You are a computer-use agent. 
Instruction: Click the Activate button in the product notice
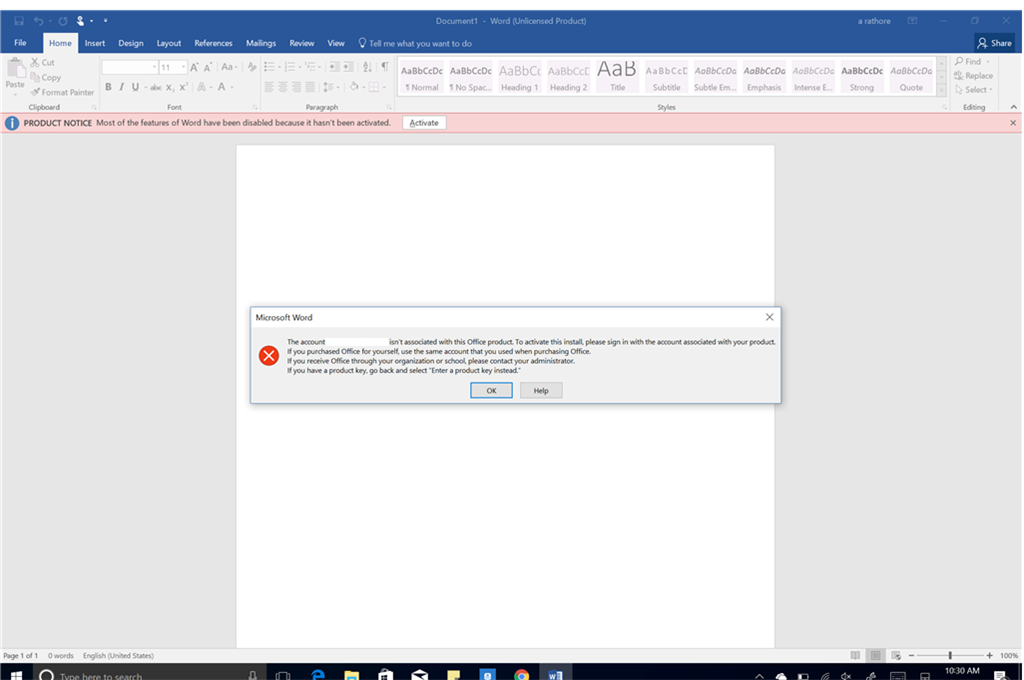click(424, 123)
